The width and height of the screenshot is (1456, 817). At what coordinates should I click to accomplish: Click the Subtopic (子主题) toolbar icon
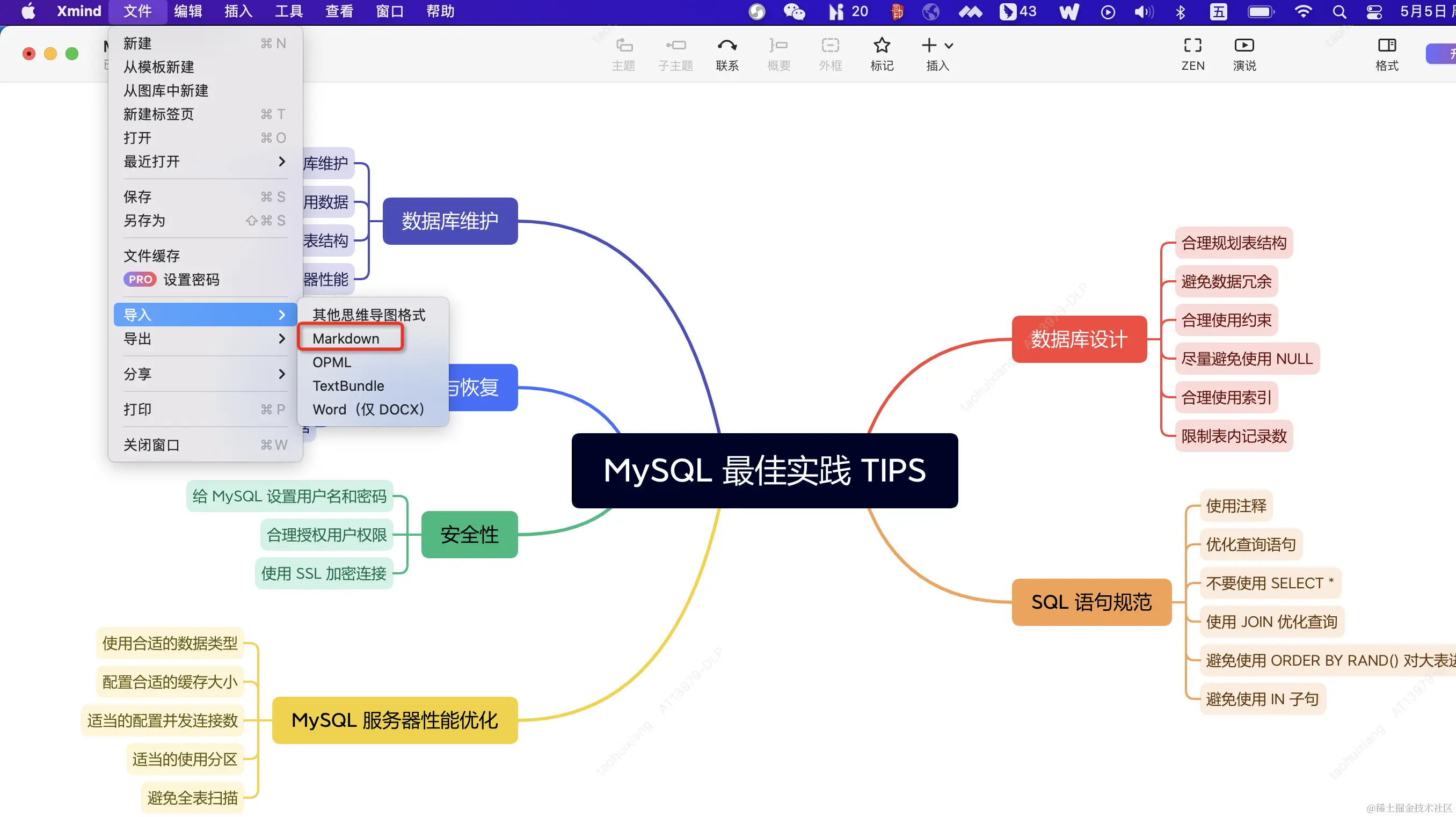click(x=675, y=54)
